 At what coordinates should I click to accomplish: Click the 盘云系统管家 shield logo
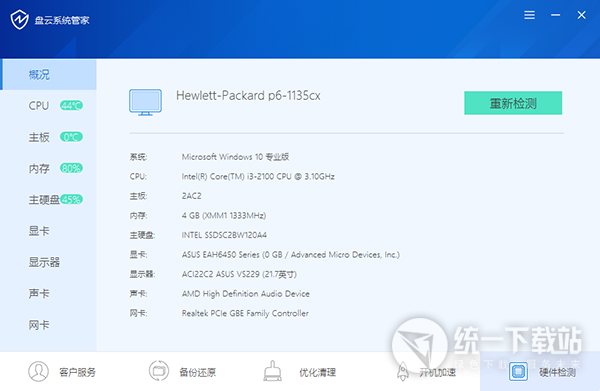[x=20, y=20]
